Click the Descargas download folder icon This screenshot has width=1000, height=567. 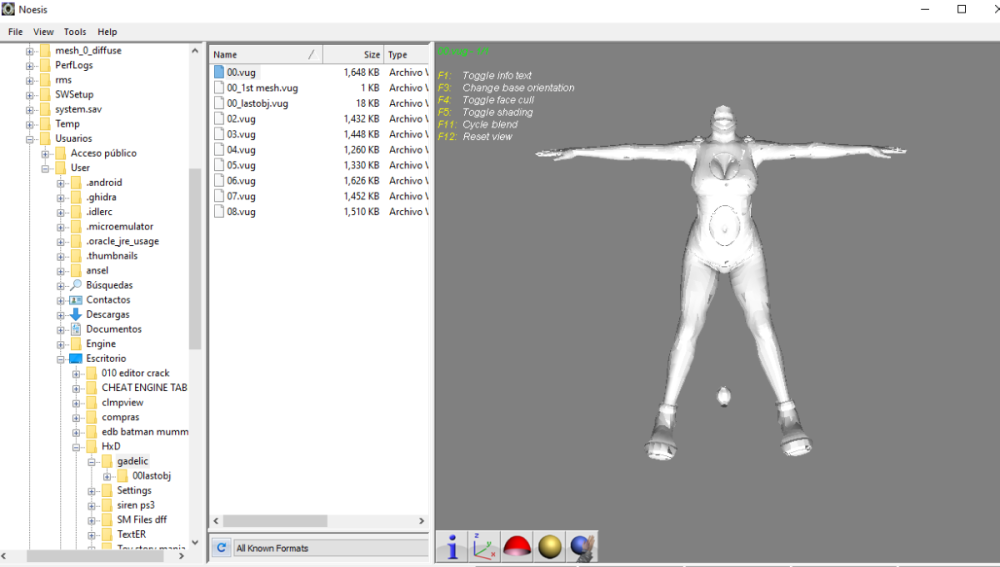click(x=75, y=314)
